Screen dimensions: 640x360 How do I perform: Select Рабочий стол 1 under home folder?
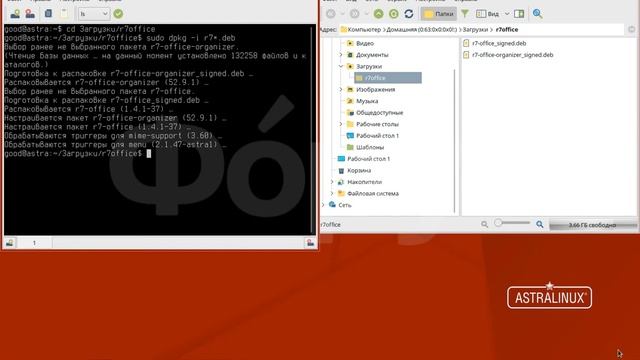click(x=377, y=136)
